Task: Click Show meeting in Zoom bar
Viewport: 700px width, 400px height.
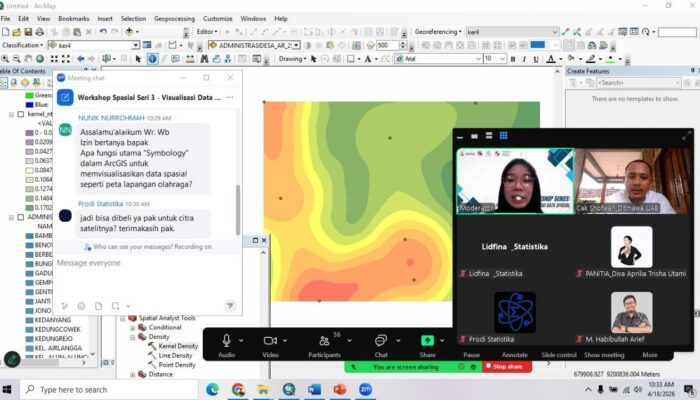Action: 604,355
